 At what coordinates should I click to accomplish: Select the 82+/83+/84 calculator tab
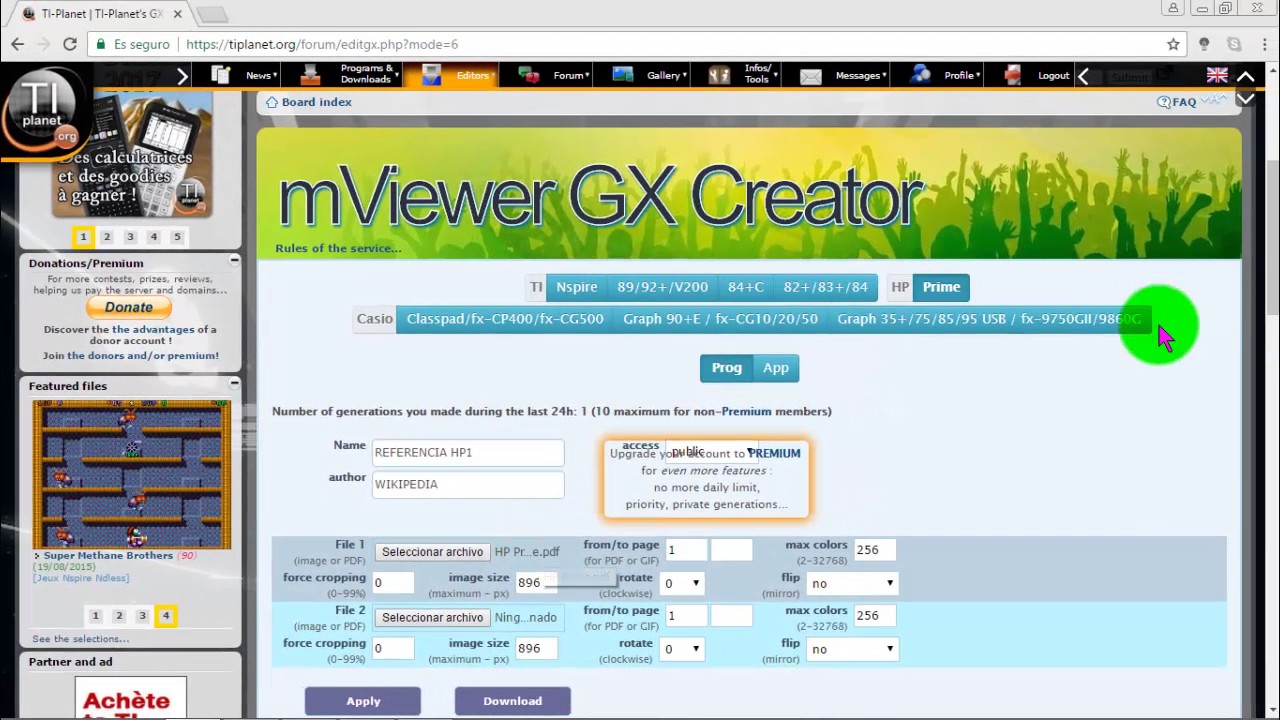pos(826,287)
